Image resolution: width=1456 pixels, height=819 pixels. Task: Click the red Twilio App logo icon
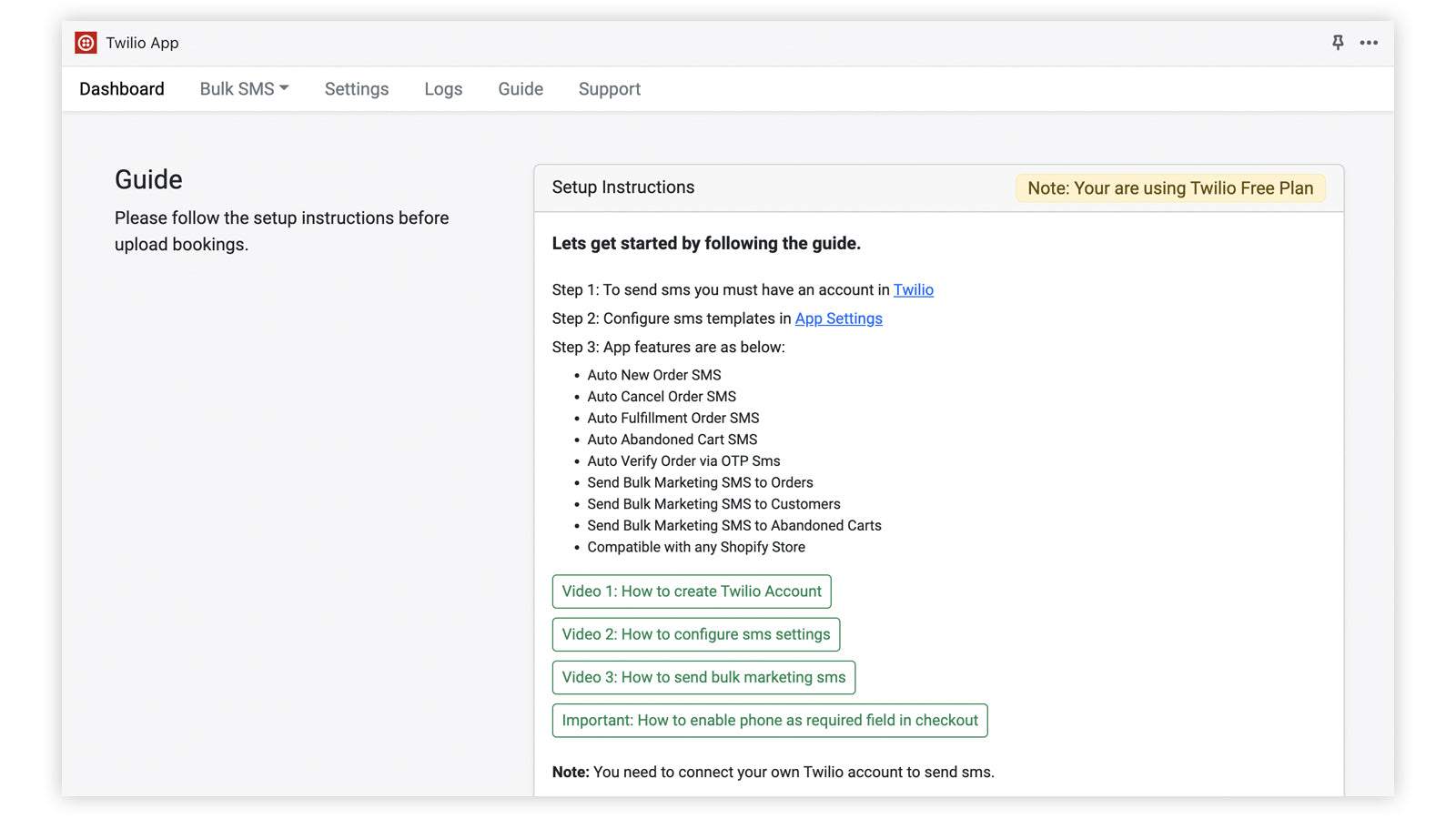coord(86,43)
